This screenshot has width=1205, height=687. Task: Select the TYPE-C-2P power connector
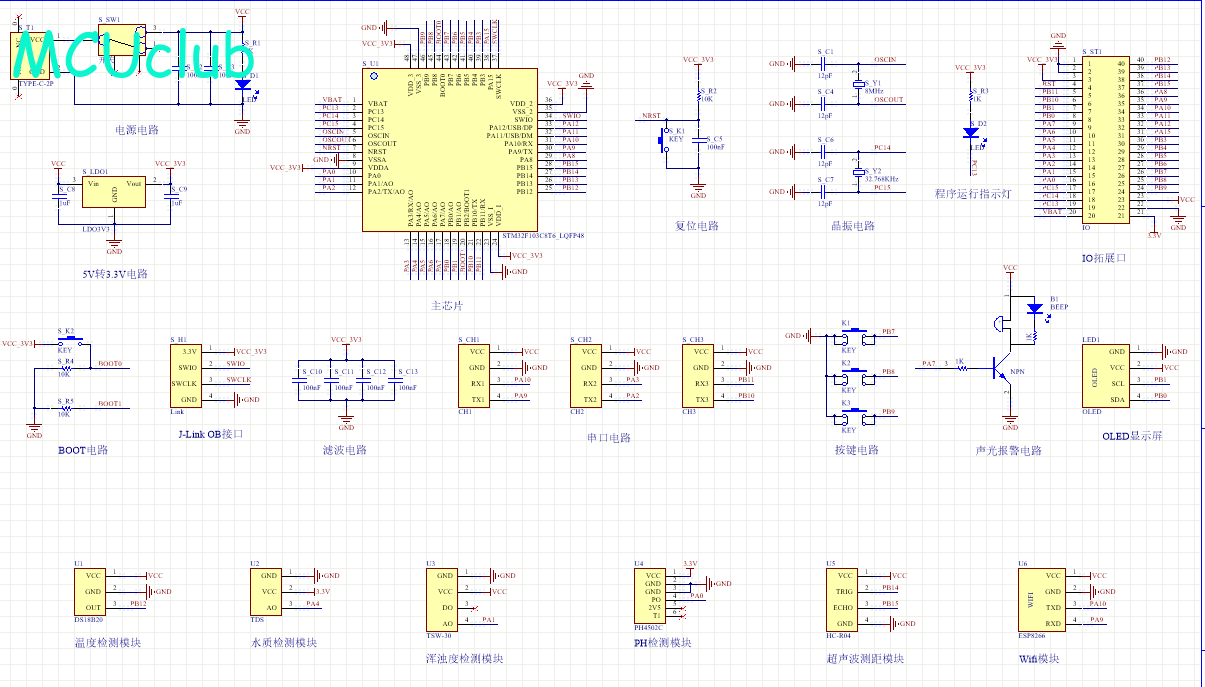click(x=27, y=55)
